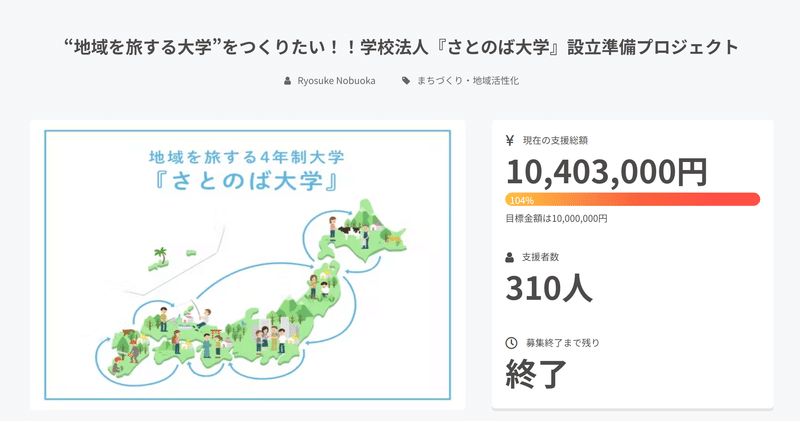Open the さとのば大学 project map image
The image size is (800, 421).
(x=247, y=265)
